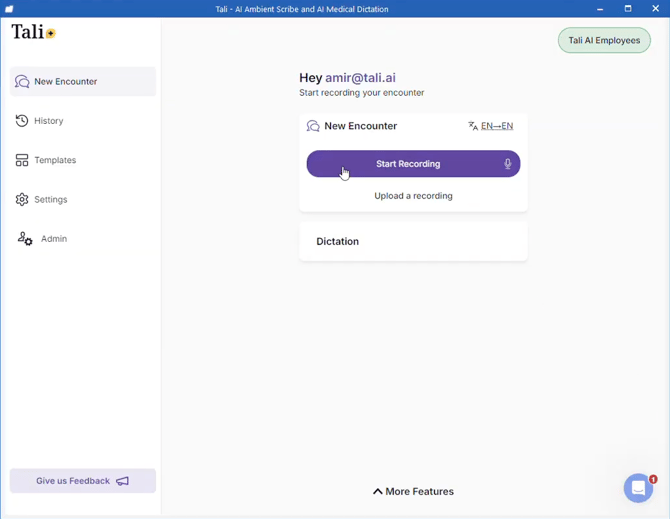Open the History menu item
The image size is (670, 519).
pyautogui.click(x=49, y=121)
